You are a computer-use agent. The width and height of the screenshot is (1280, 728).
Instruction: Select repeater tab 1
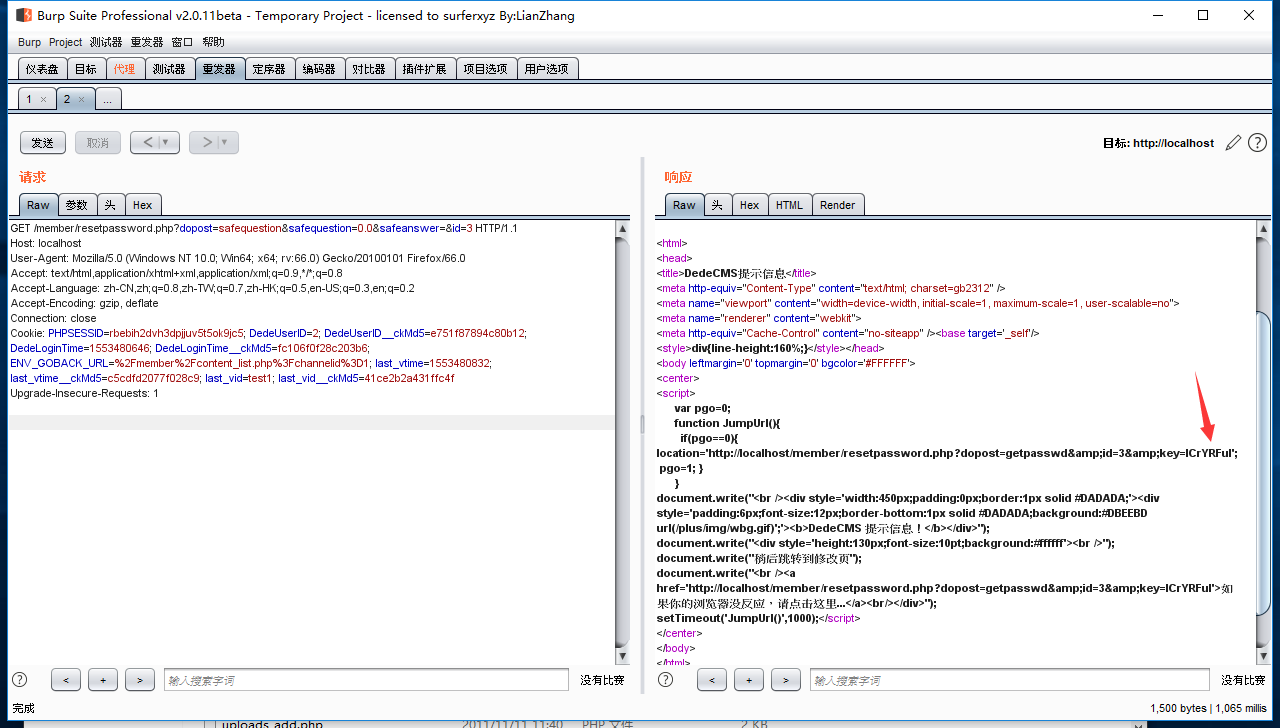29,99
